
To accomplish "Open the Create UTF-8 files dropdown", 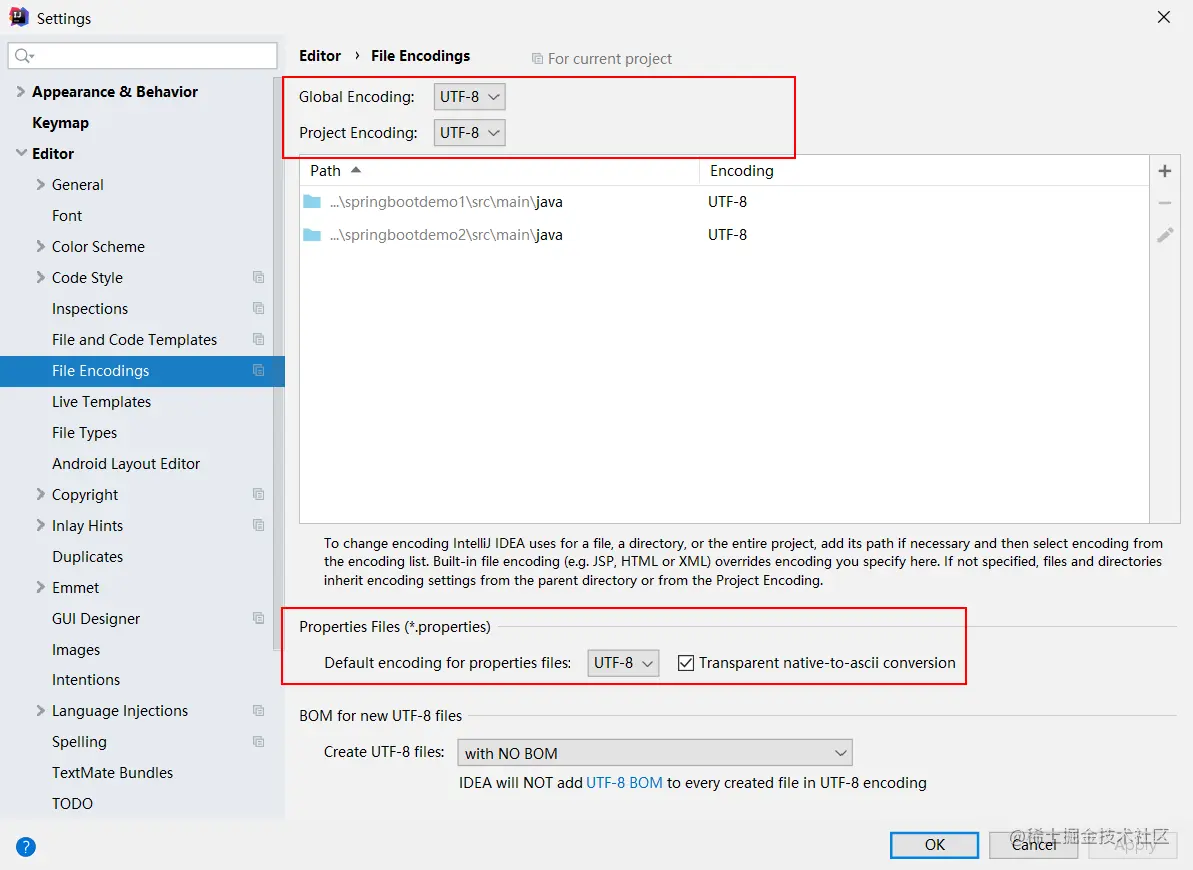I will tap(654, 753).
